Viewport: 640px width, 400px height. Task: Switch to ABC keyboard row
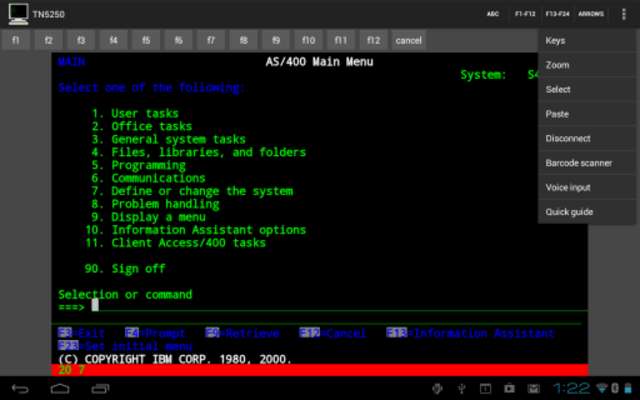pyautogui.click(x=493, y=14)
